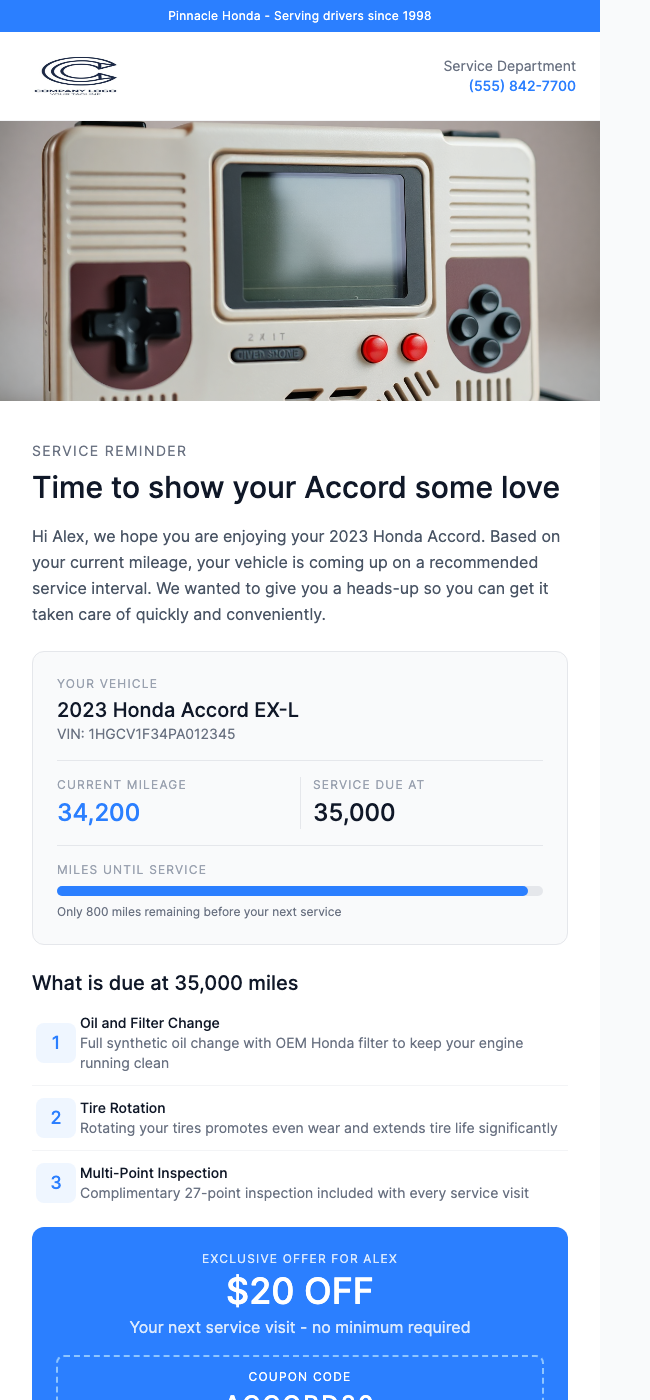Click the 35,000 service due value
The height and width of the screenshot is (1400, 650).
(x=354, y=813)
